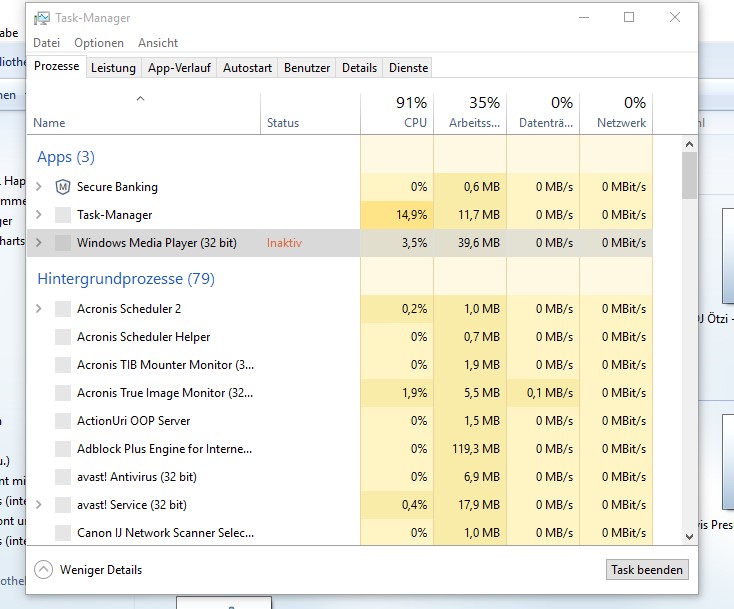
Task: Open the Optionen menu
Action: click(99, 43)
